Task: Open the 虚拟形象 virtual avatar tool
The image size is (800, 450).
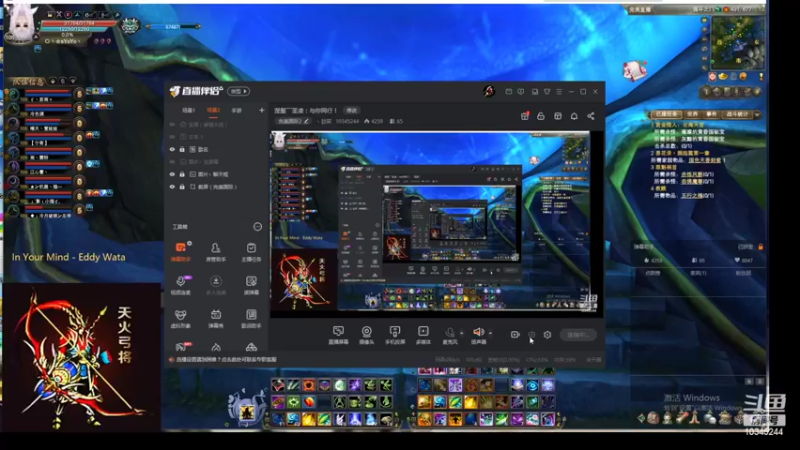Action: [x=181, y=318]
